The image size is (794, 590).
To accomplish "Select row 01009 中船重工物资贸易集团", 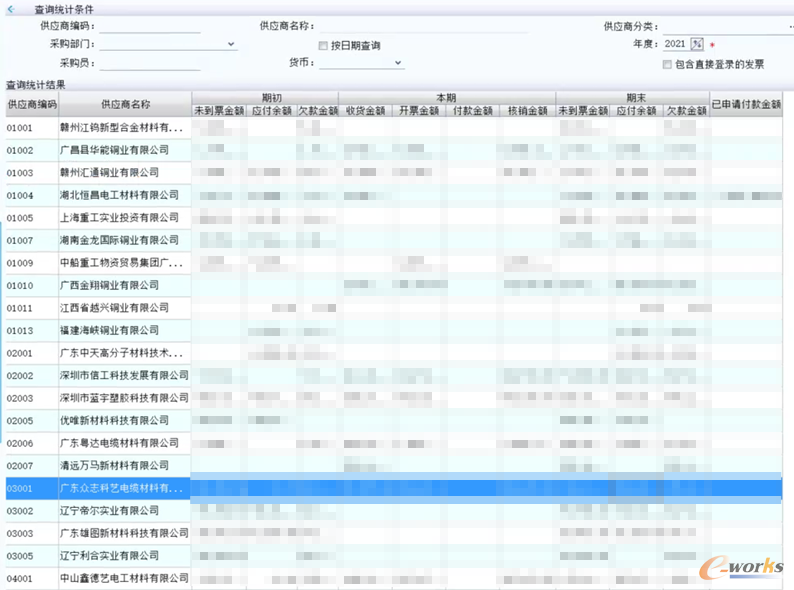I will pyautogui.click(x=394, y=263).
